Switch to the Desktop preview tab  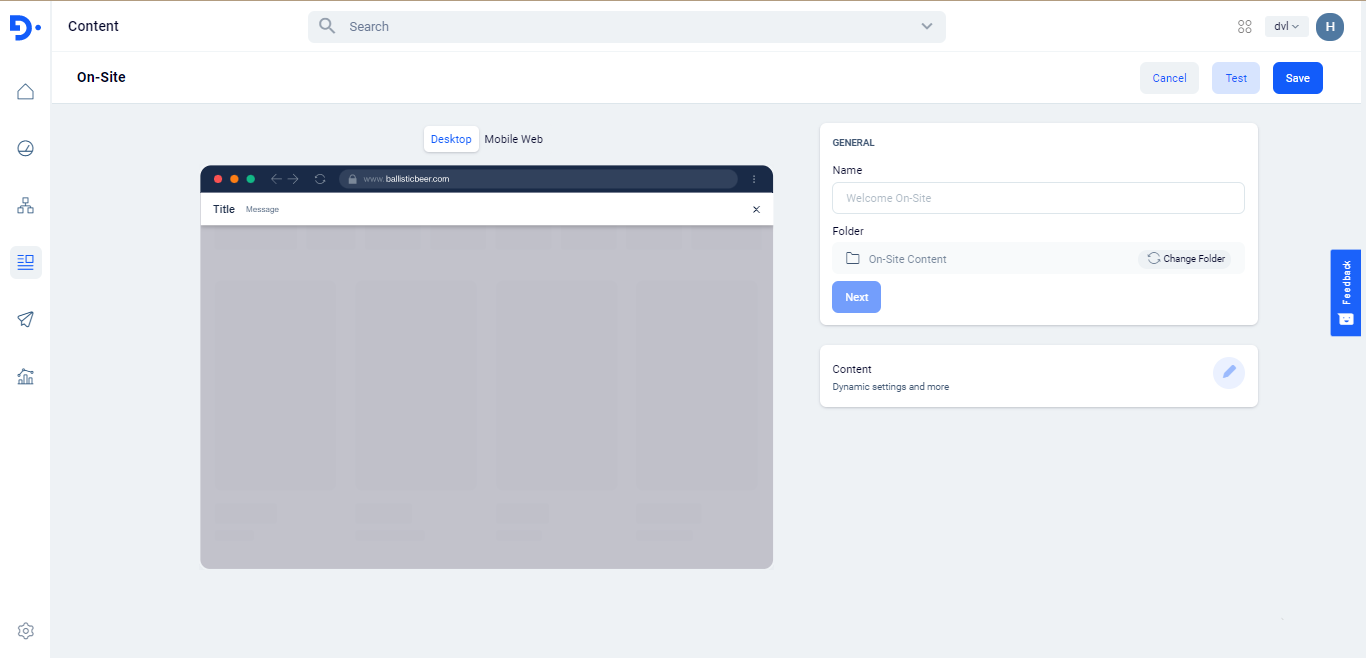click(x=451, y=139)
